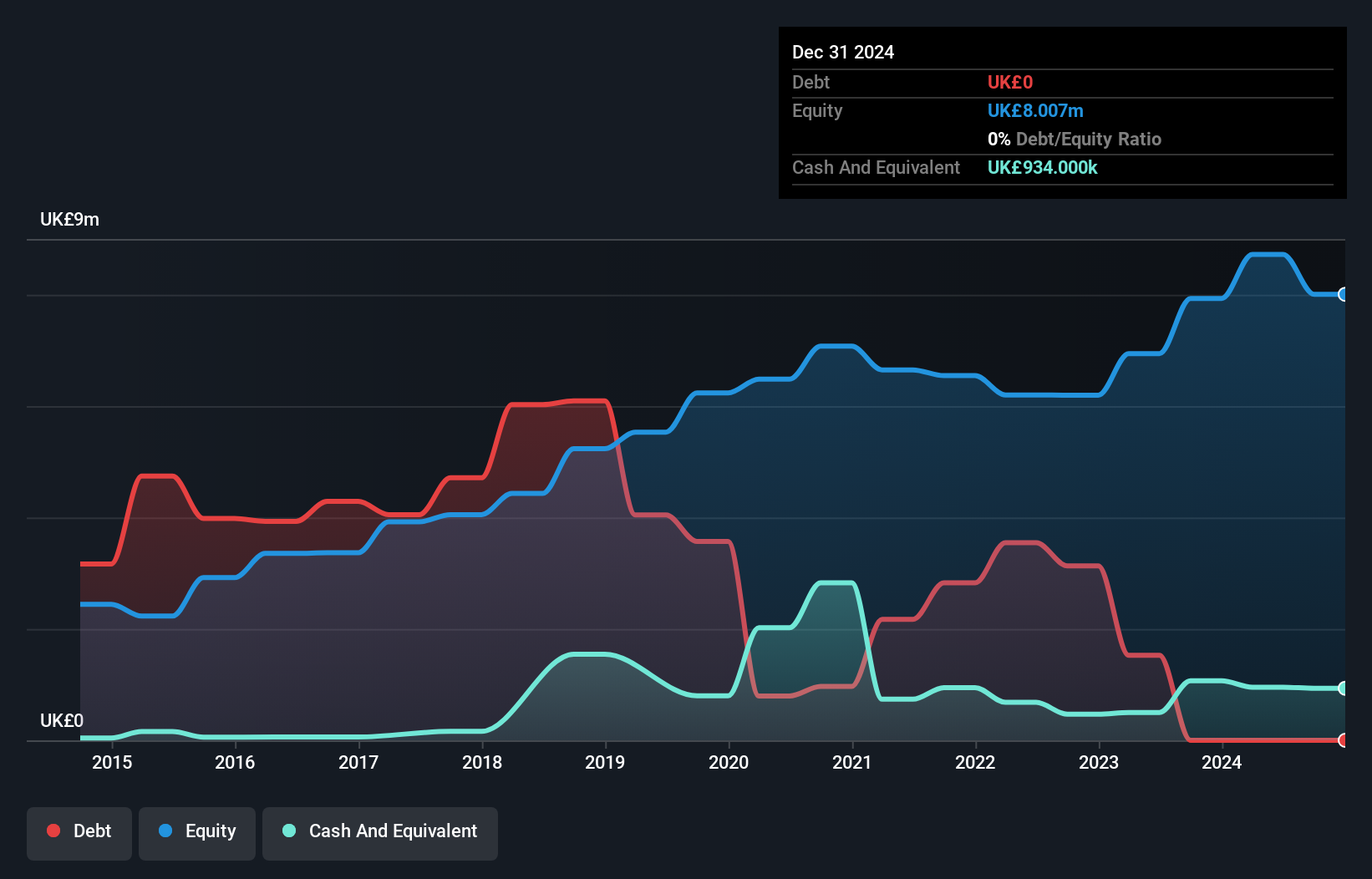Viewport: 1372px width, 879px height.
Task: Click the UK£0 y-axis label
Action: [62, 720]
